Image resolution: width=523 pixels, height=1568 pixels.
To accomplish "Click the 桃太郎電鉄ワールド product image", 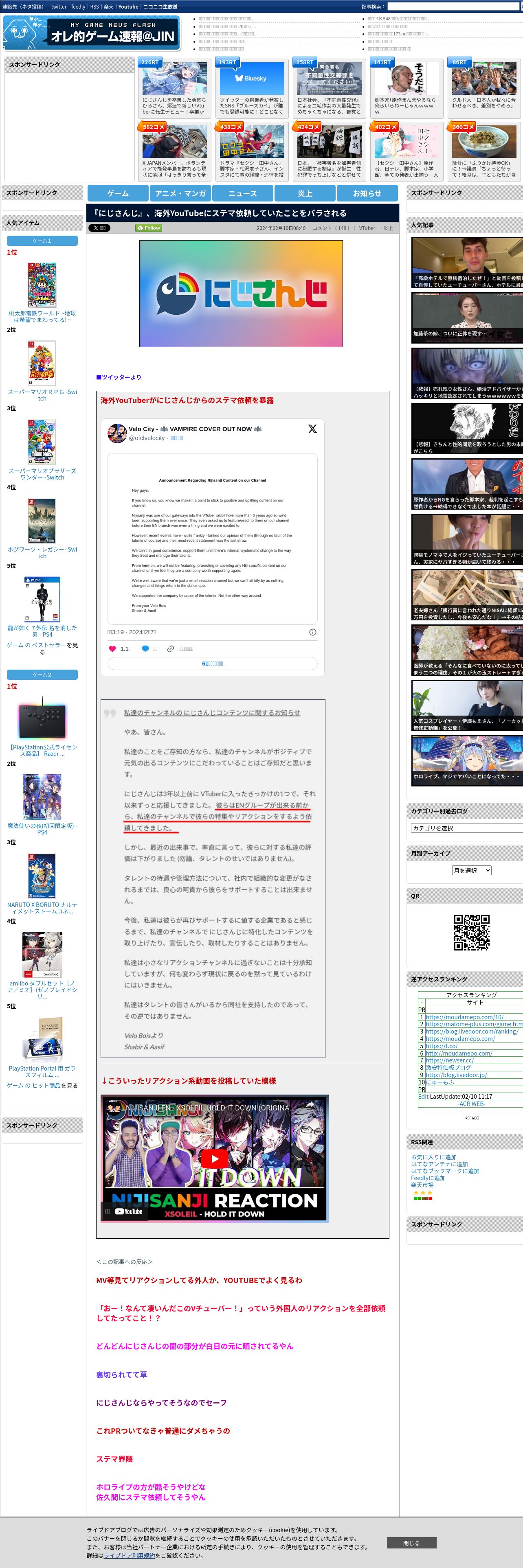I will tap(42, 284).
